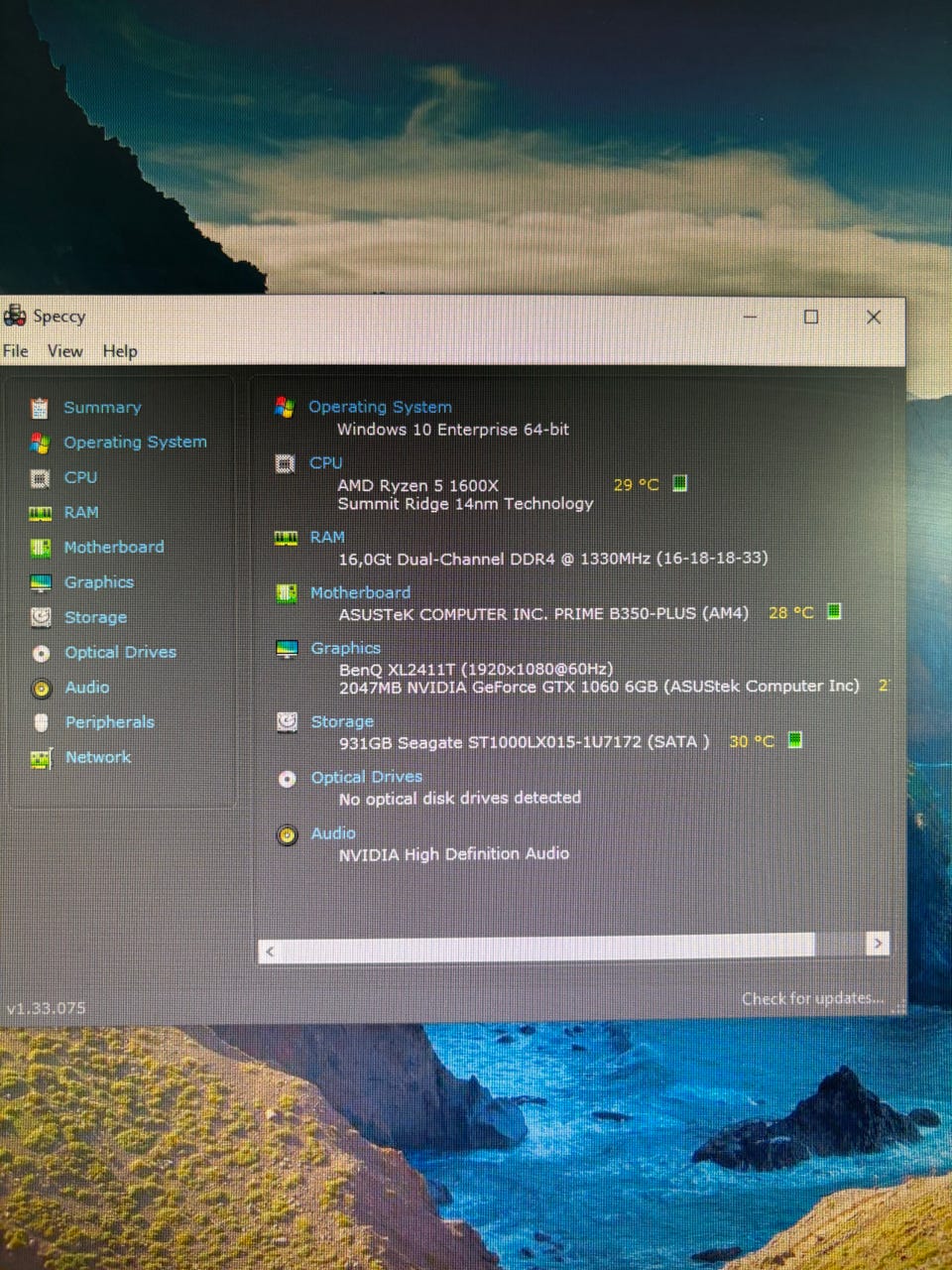Click the Summary clipboard icon in sidebar
The height and width of the screenshot is (1270, 952).
[x=40, y=408]
